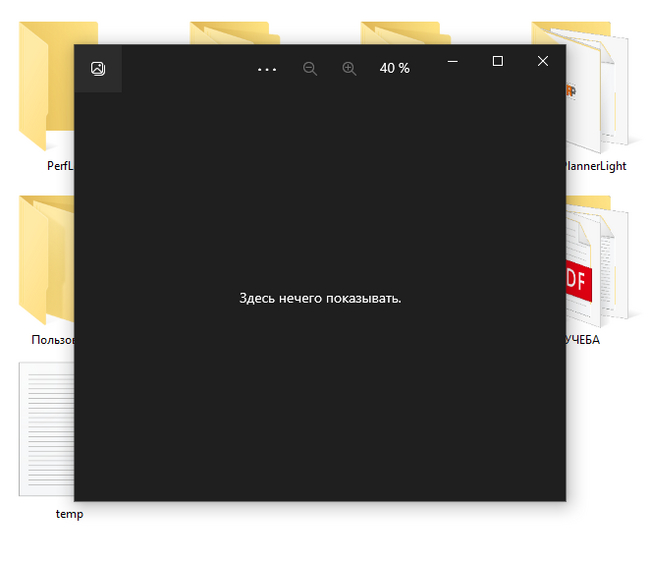Select the PerfL folder in Explorer
The height and width of the screenshot is (562, 650).
coord(46,86)
